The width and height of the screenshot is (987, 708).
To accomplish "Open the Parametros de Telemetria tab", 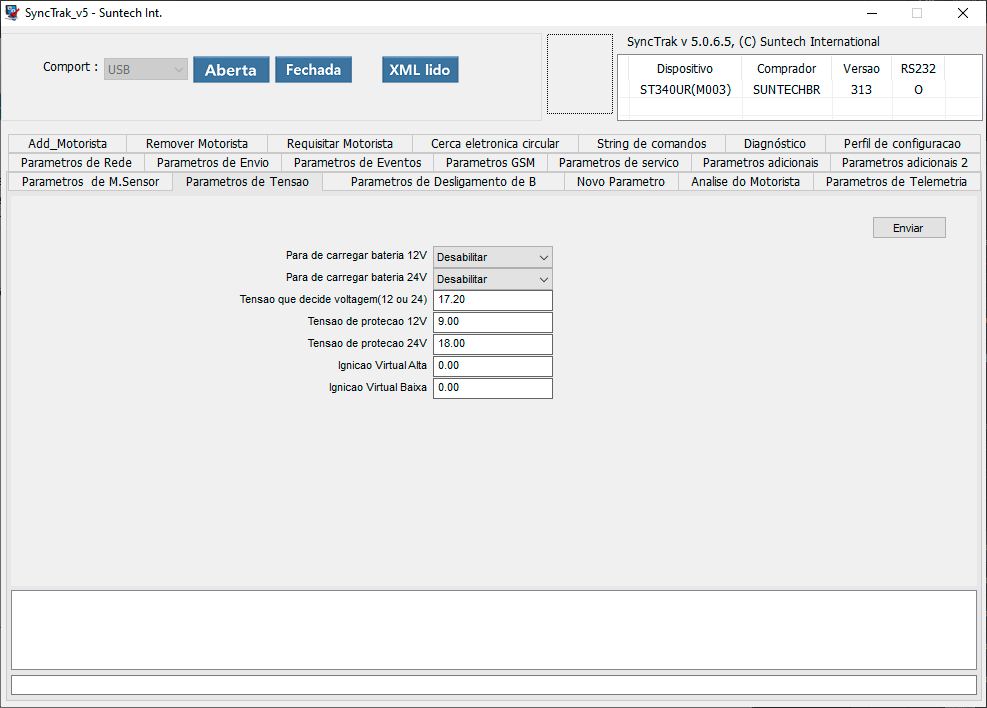I will coord(896,182).
